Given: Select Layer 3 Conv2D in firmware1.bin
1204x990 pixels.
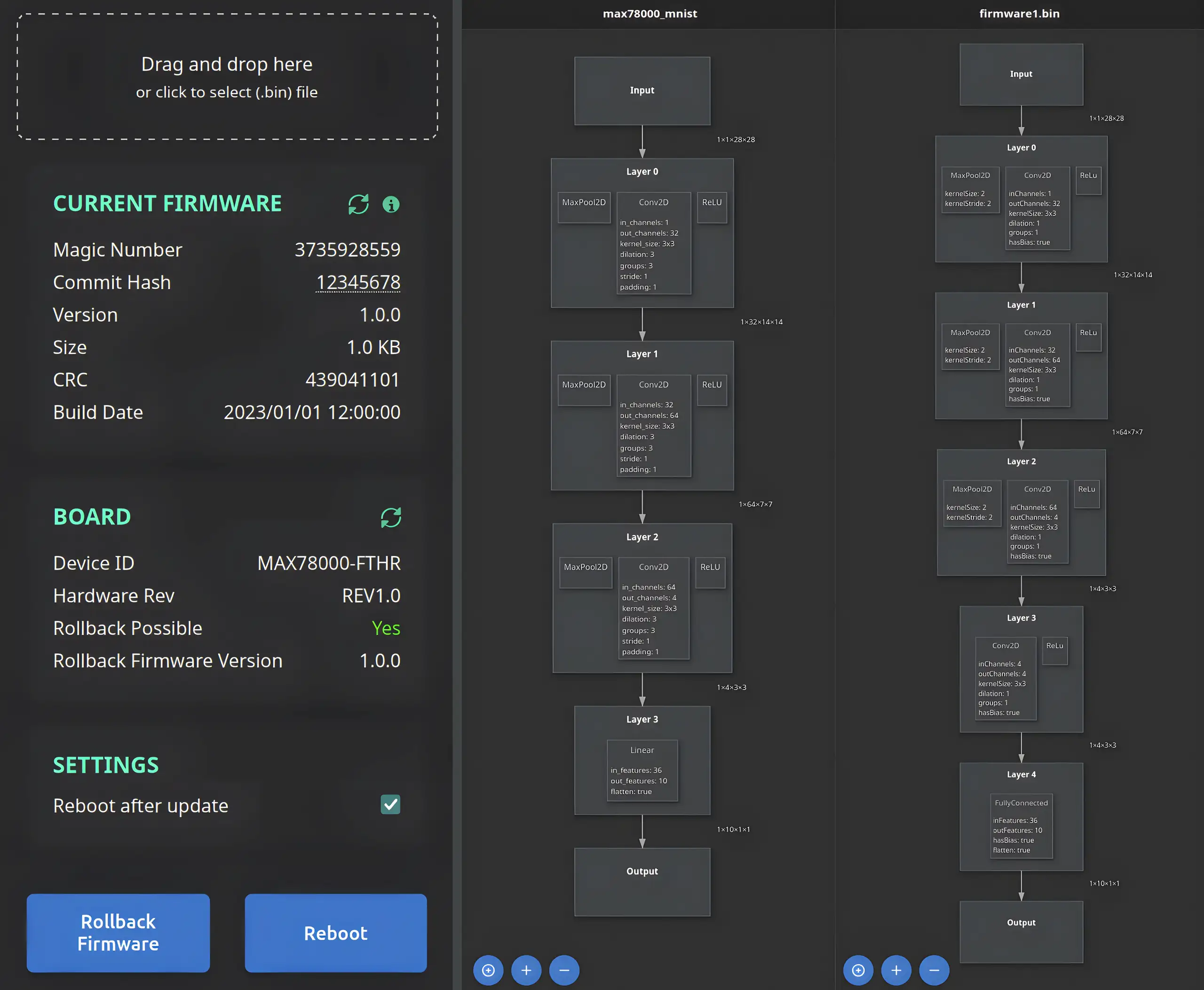Looking at the screenshot, I should (1006, 679).
